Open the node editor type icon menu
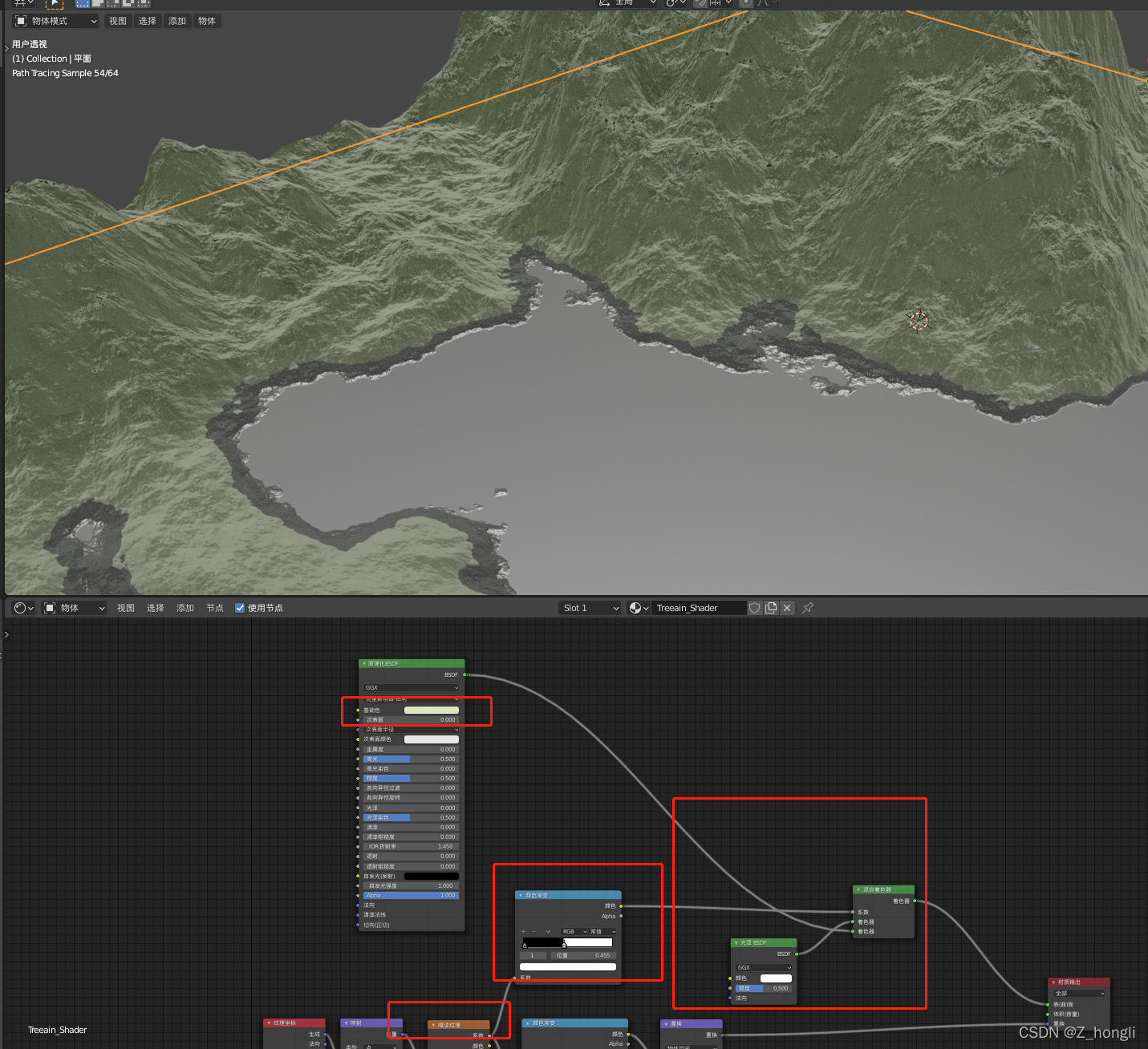Screen dimensions: 1148x1049 click(23, 608)
